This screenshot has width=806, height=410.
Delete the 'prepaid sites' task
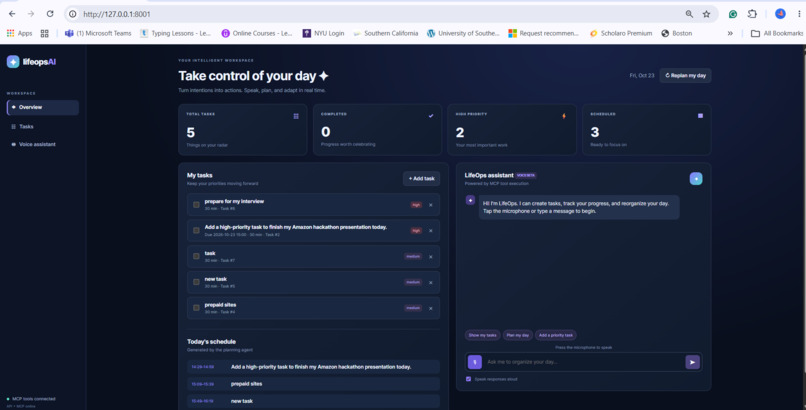click(x=431, y=308)
